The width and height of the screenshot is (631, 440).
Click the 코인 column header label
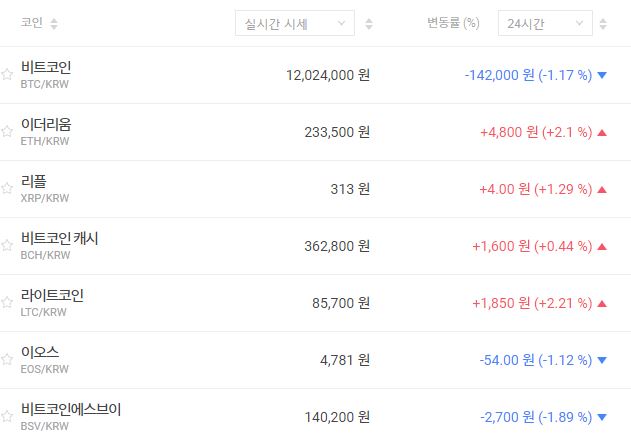point(31,23)
